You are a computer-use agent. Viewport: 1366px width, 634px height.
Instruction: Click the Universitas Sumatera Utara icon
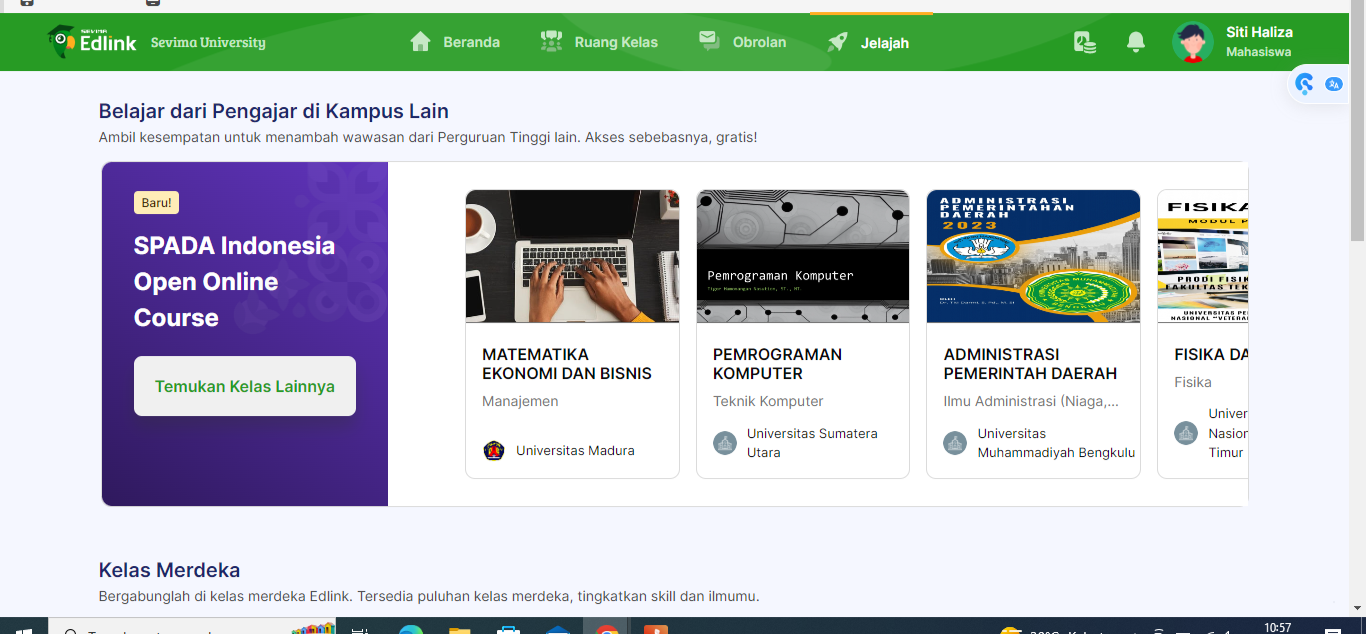724,443
